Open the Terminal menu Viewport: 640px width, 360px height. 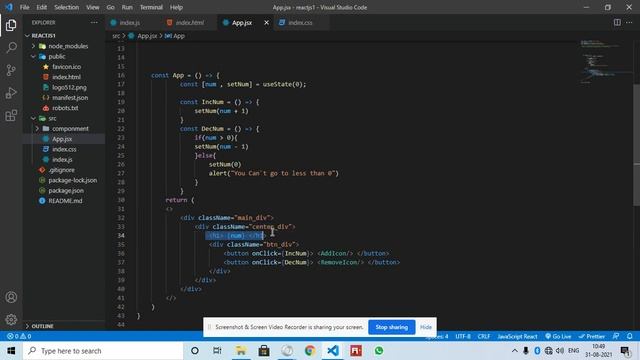coord(151,7)
